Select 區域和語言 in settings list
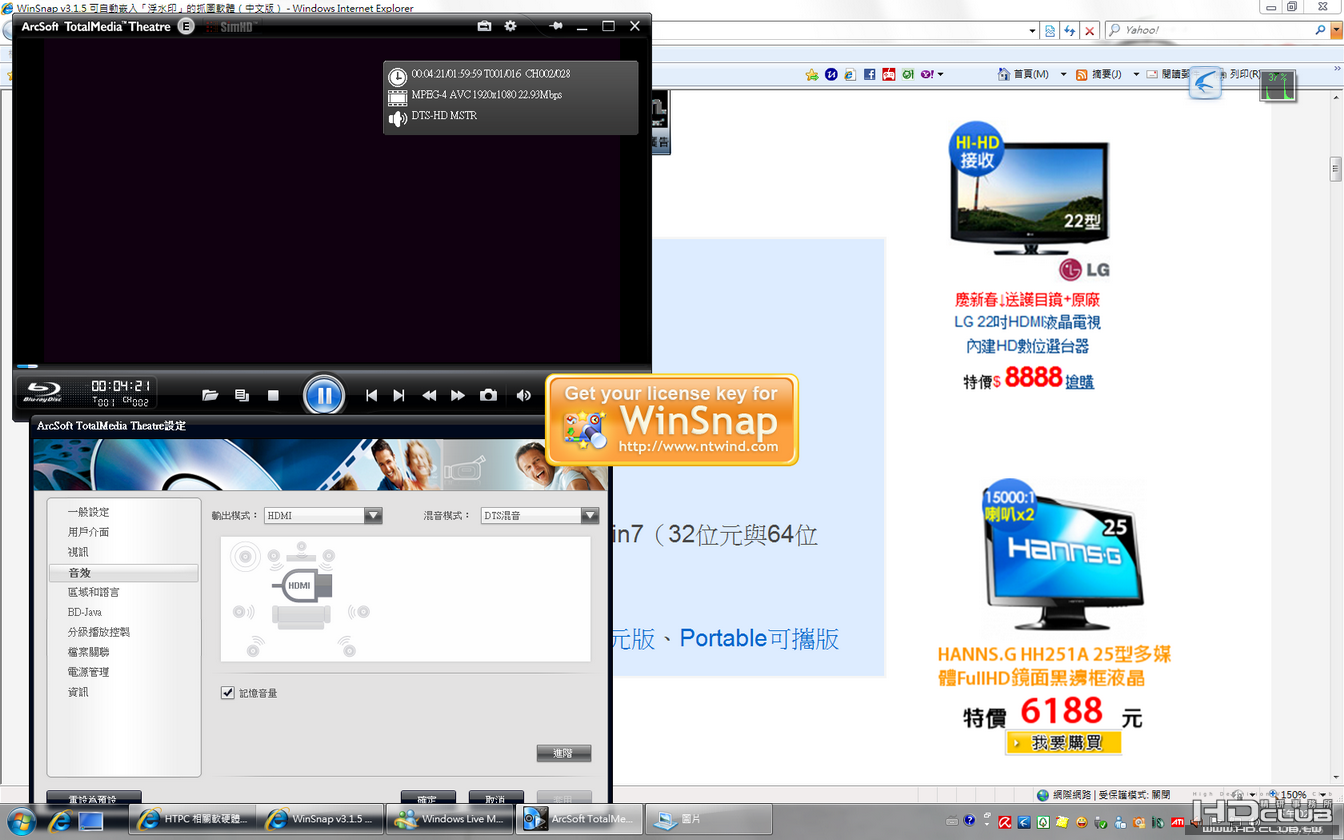The image size is (1344, 840). (x=94, y=592)
